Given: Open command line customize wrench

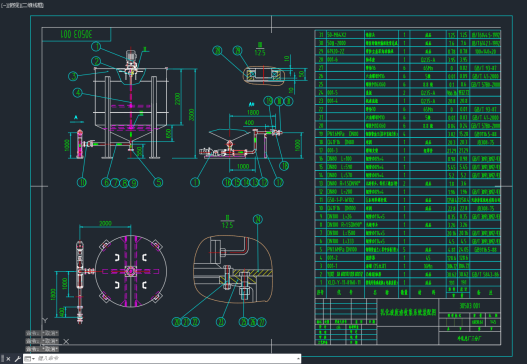Looking at the screenshot, I should click(17, 359).
